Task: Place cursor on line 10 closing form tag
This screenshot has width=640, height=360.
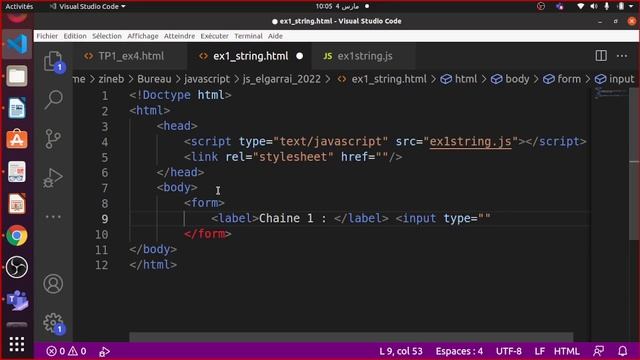Action: point(207,234)
